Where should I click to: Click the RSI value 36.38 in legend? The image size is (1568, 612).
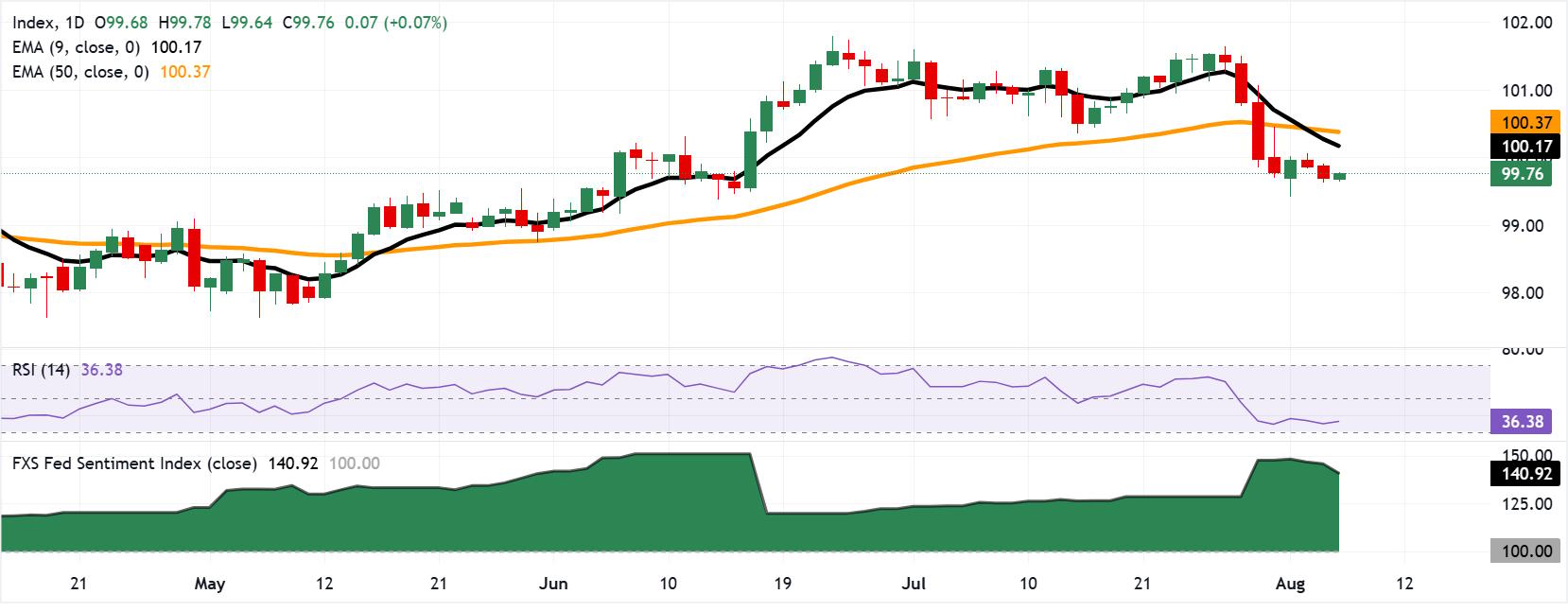pyautogui.click(x=102, y=370)
